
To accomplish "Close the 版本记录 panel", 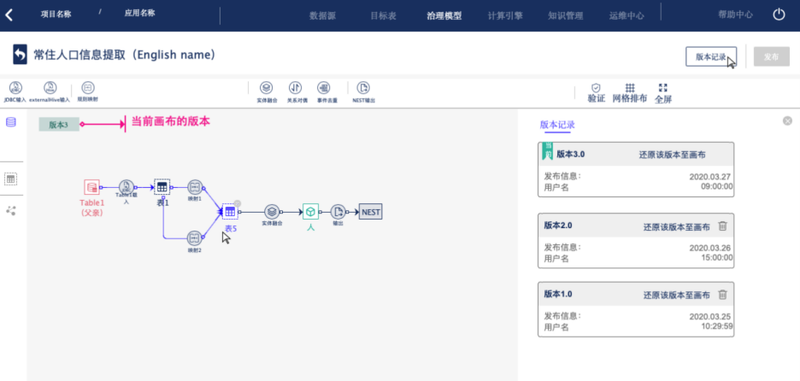I will [787, 121].
